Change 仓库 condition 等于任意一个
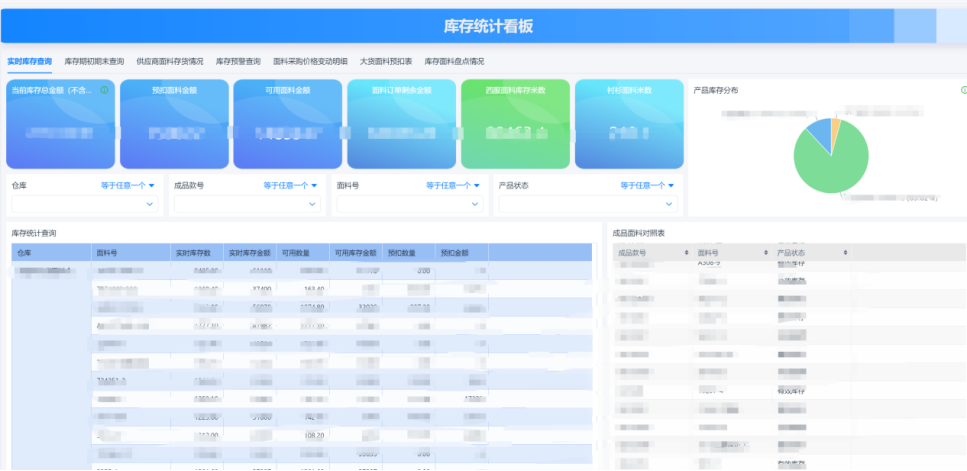967x471 pixels. (128, 185)
